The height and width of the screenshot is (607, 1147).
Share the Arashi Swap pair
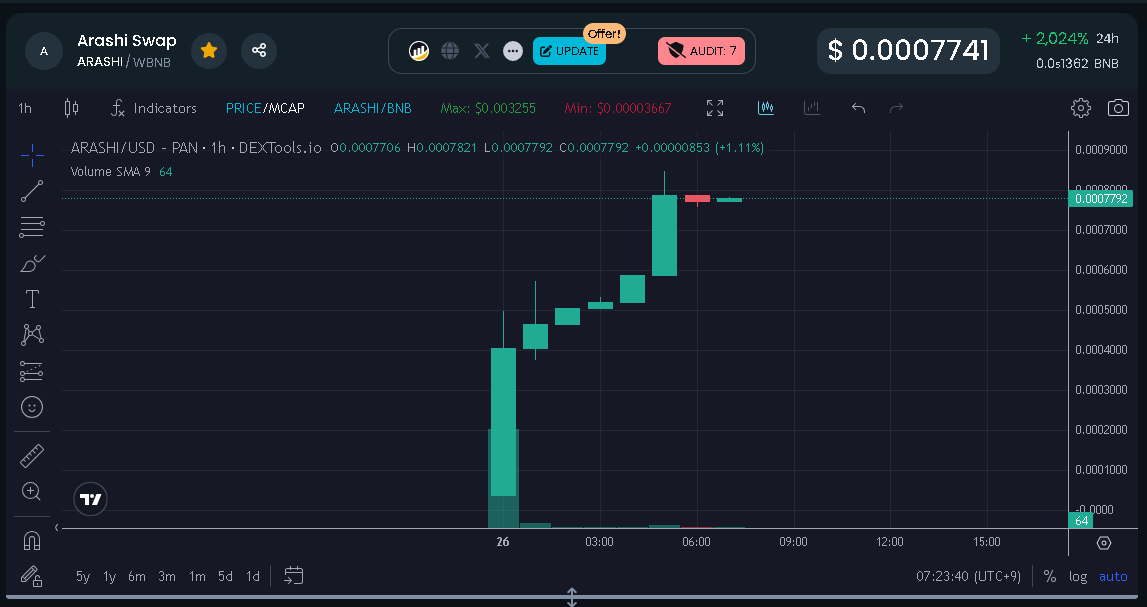(259, 50)
